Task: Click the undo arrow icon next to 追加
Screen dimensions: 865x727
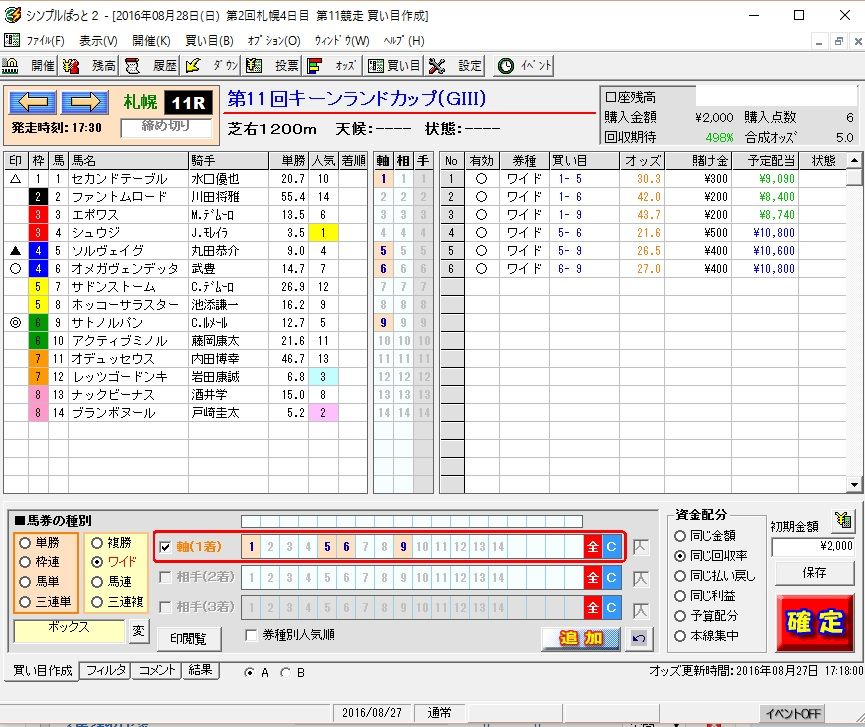Action: [x=639, y=638]
